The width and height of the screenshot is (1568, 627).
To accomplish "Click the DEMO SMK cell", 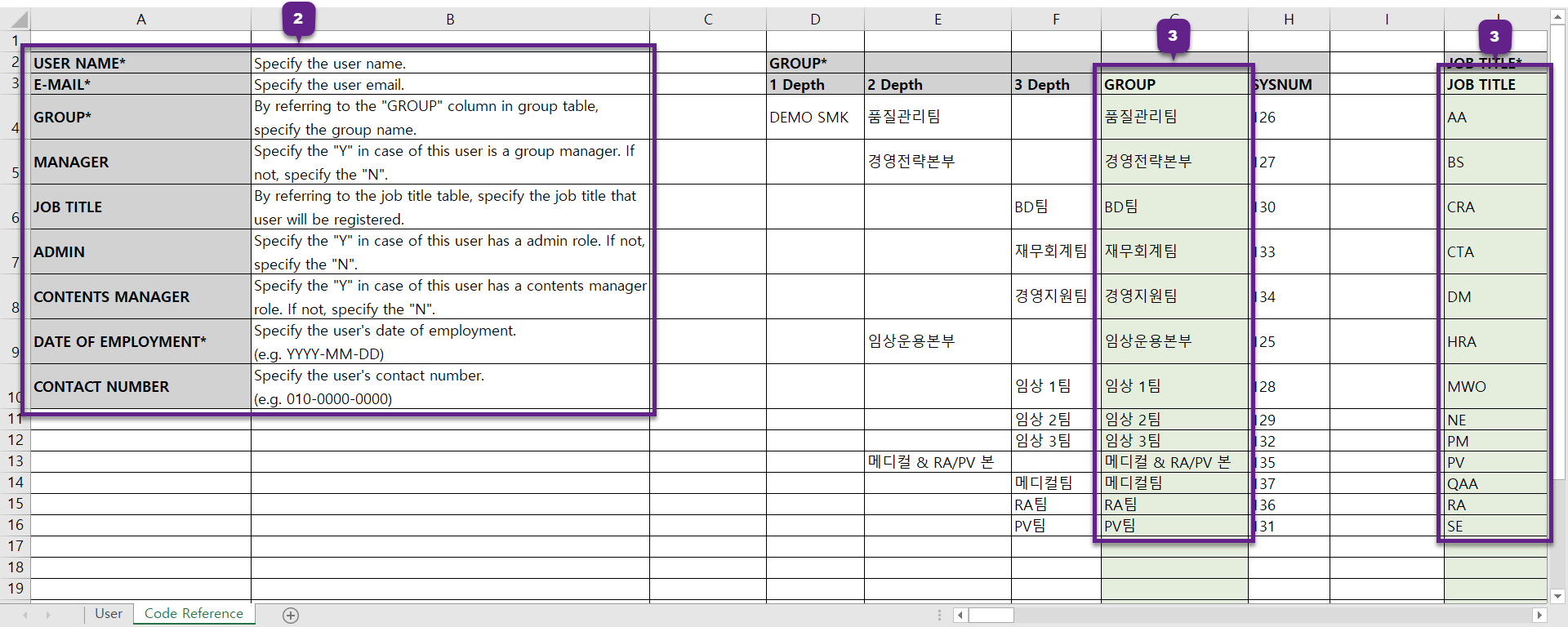I will click(x=814, y=118).
